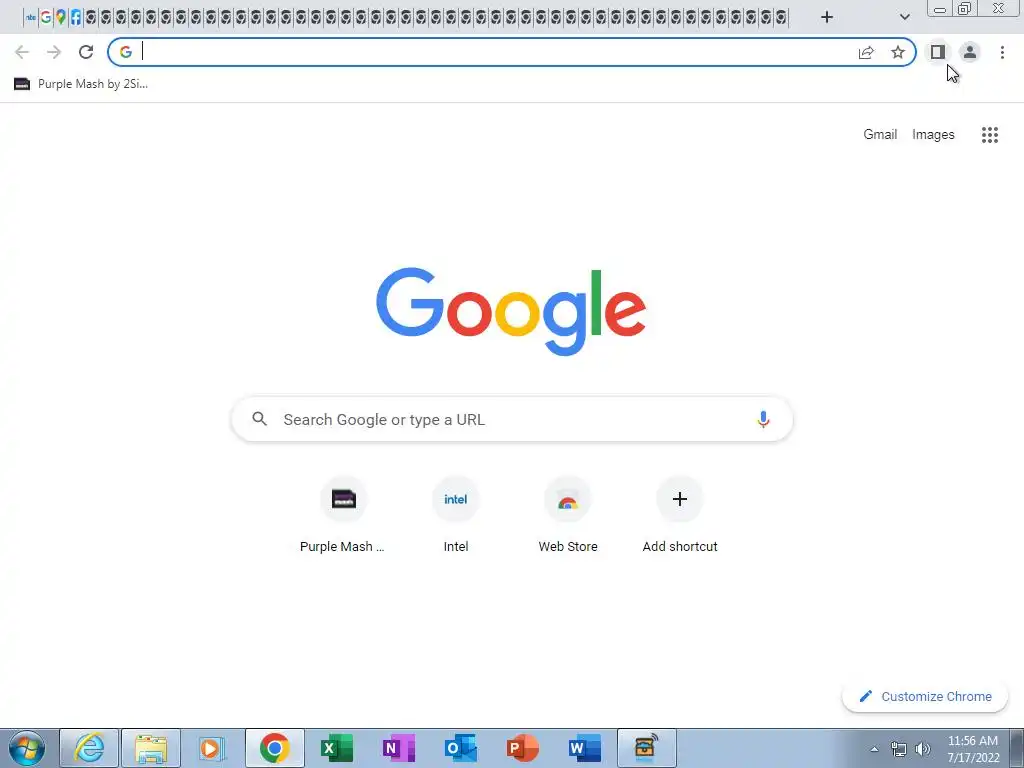Minimize the Chrome window
Screen dimensions: 1024x768
tap(940, 9)
